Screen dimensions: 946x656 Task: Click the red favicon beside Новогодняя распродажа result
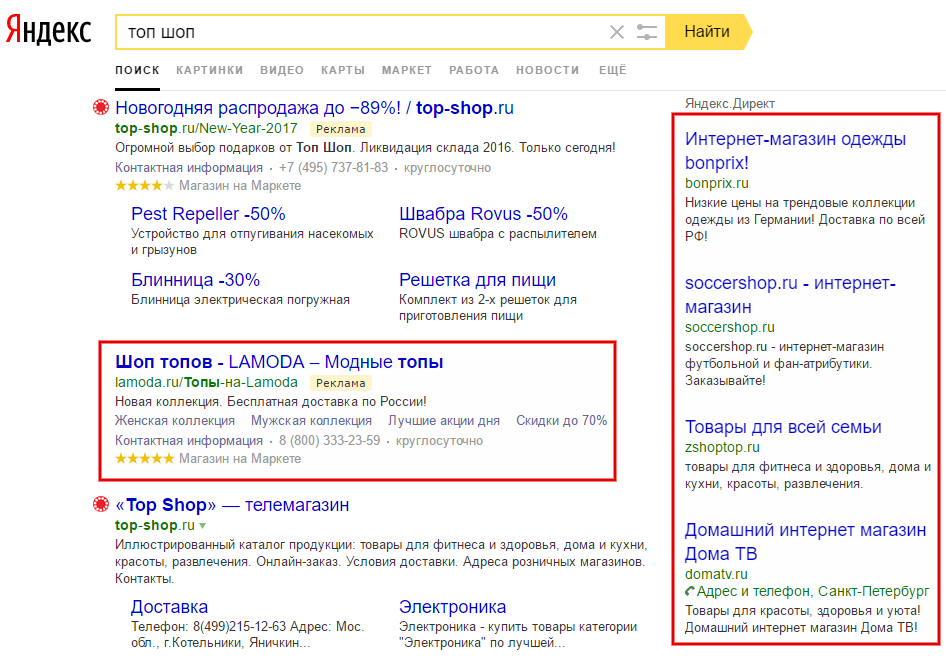pyautogui.click(x=100, y=108)
